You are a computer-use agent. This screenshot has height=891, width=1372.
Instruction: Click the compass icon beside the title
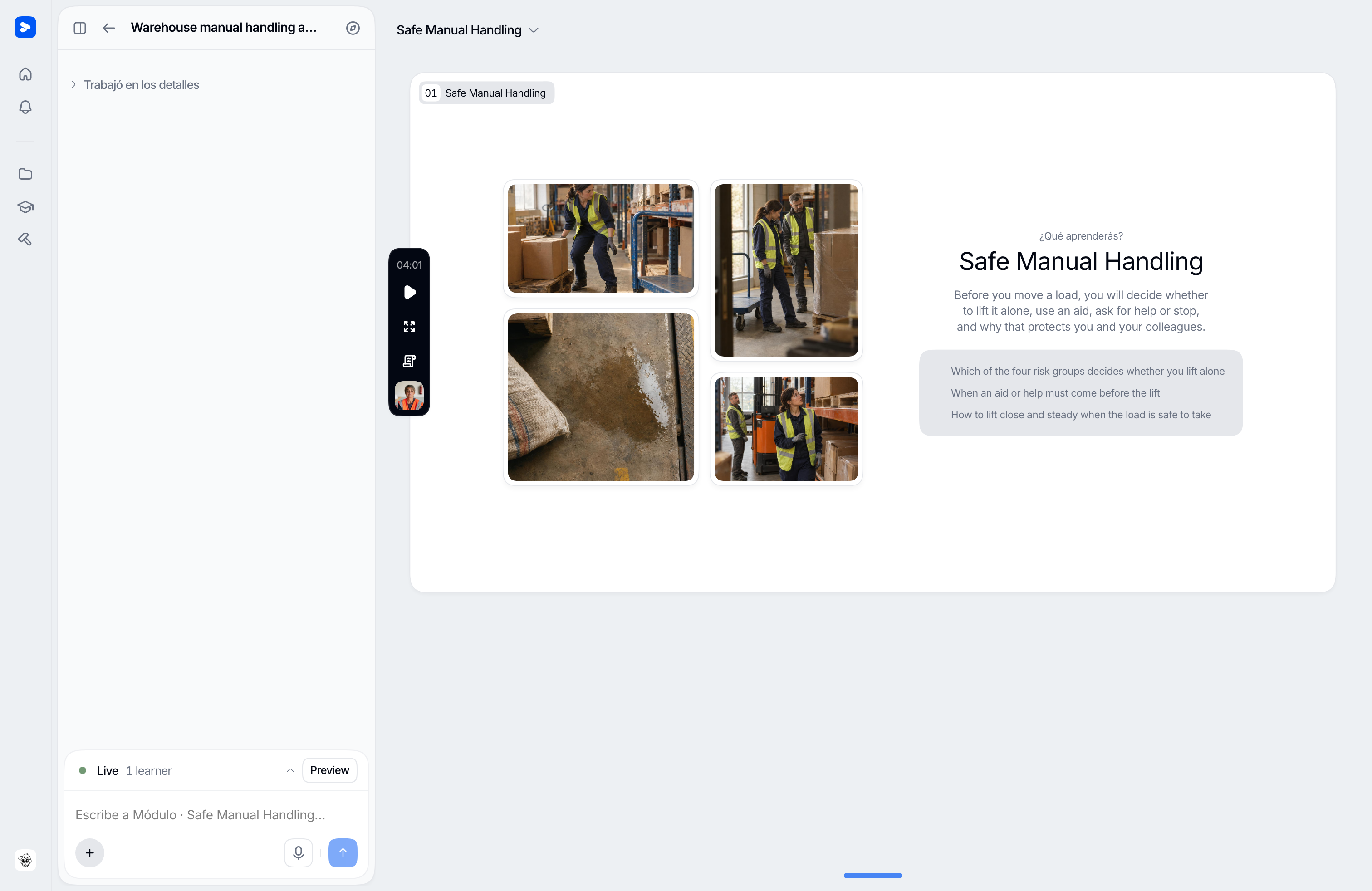click(353, 28)
